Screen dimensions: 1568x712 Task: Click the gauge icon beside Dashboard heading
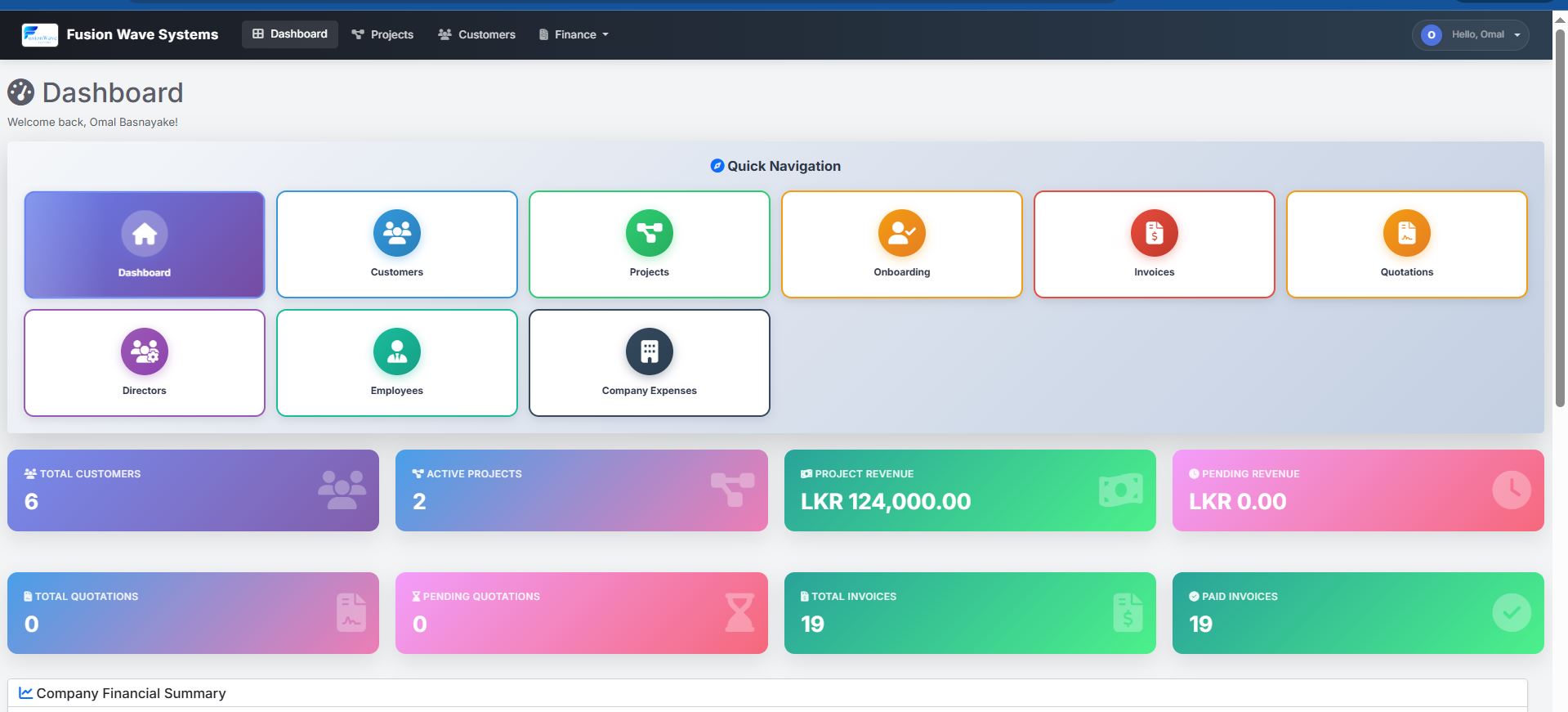21,92
